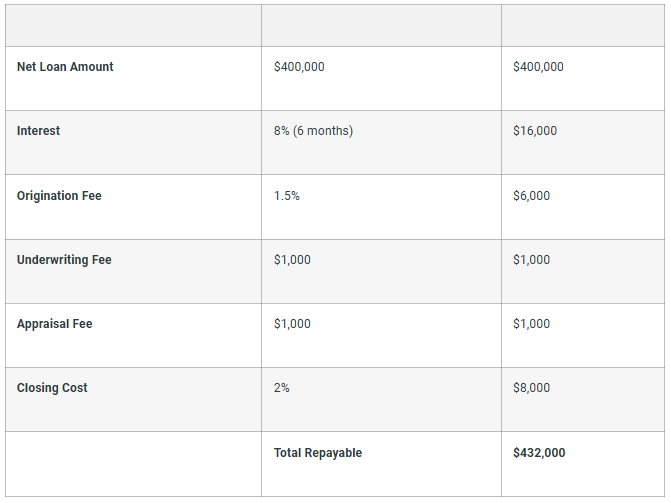Viewport: 671px width, 503px height.
Task: Select the $432,000 total amount
Action: tap(539, 453)
